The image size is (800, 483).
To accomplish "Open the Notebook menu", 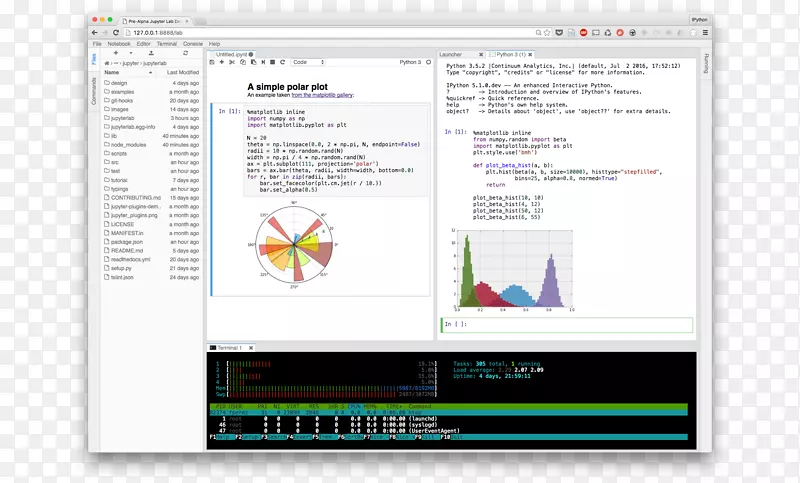I will 119,44.
